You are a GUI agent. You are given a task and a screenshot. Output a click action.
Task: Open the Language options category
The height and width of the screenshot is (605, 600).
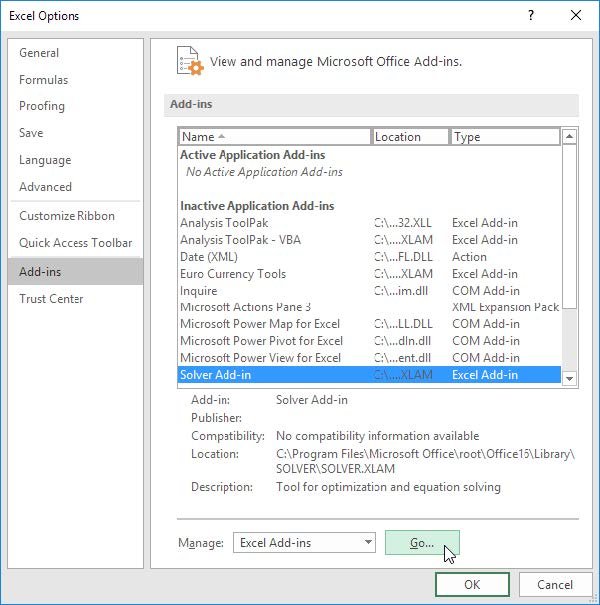[75, 160]
